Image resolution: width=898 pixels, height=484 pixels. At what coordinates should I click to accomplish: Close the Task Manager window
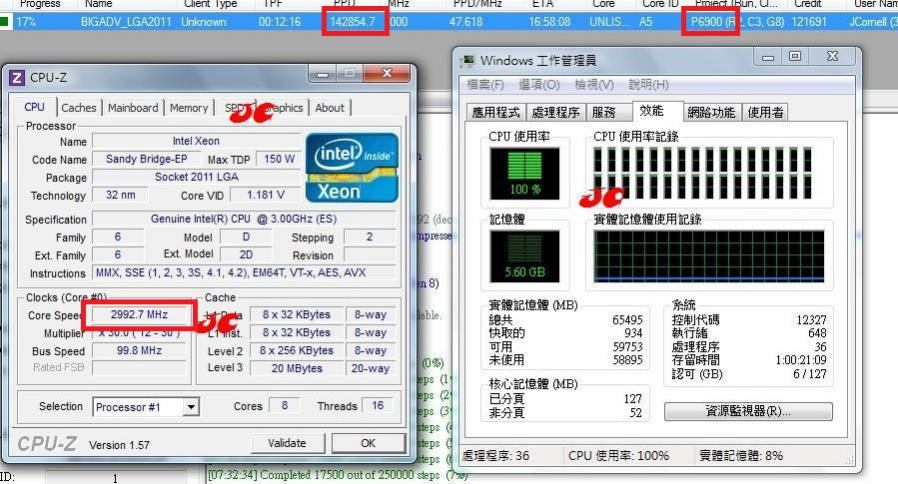click(x=832, y=57)
